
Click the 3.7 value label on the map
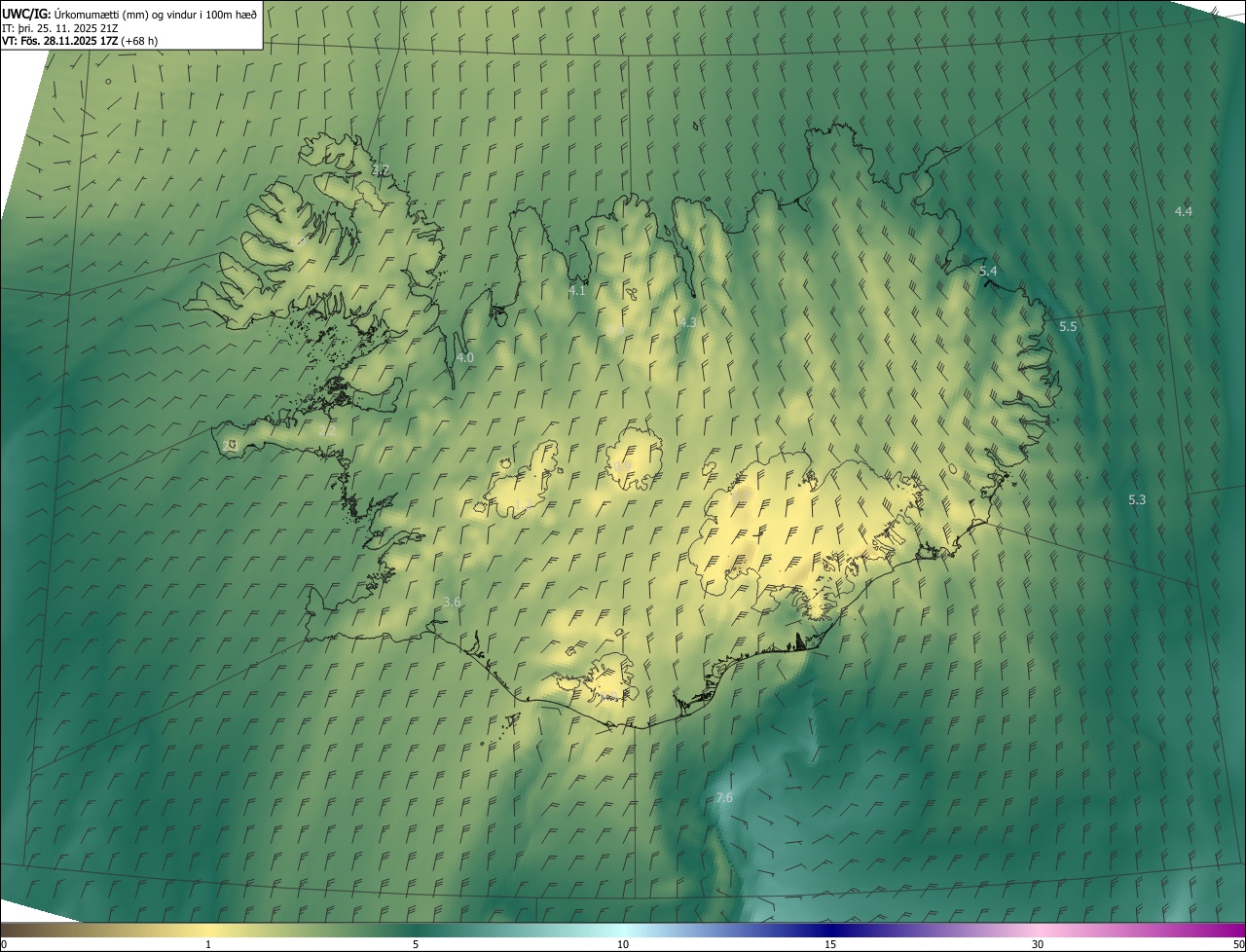(381, 169)
